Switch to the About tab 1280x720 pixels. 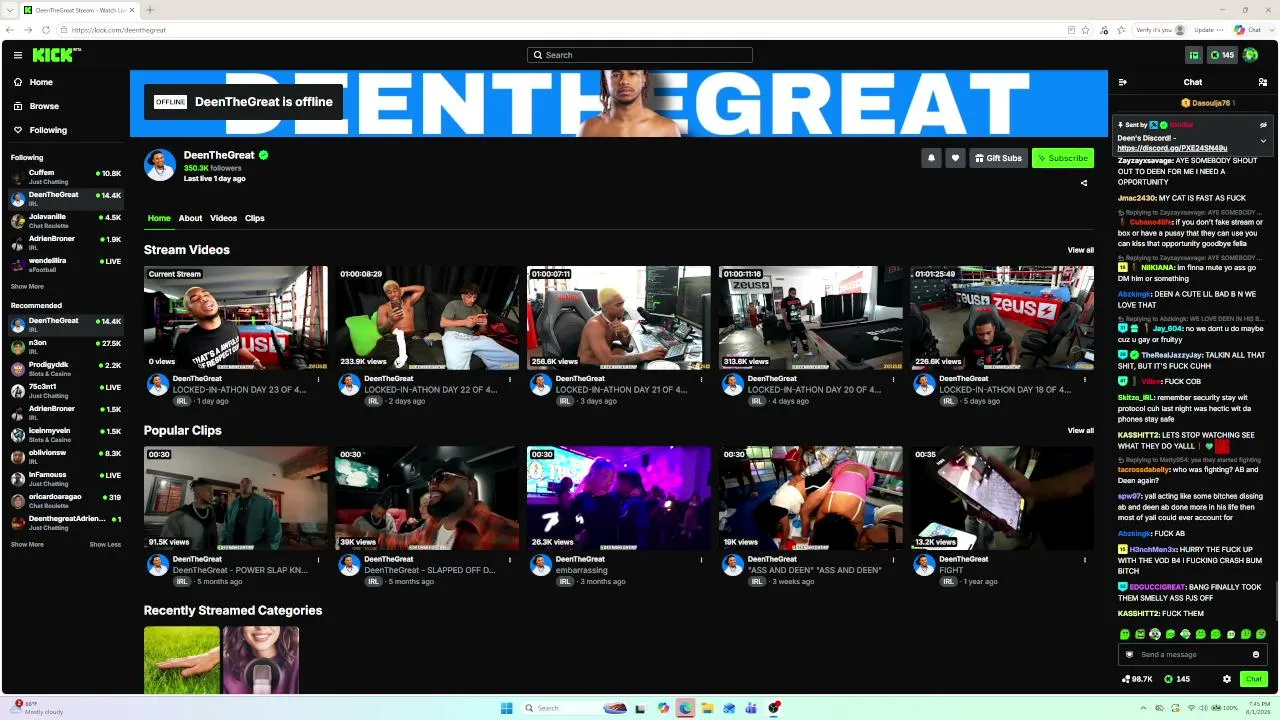190,218
